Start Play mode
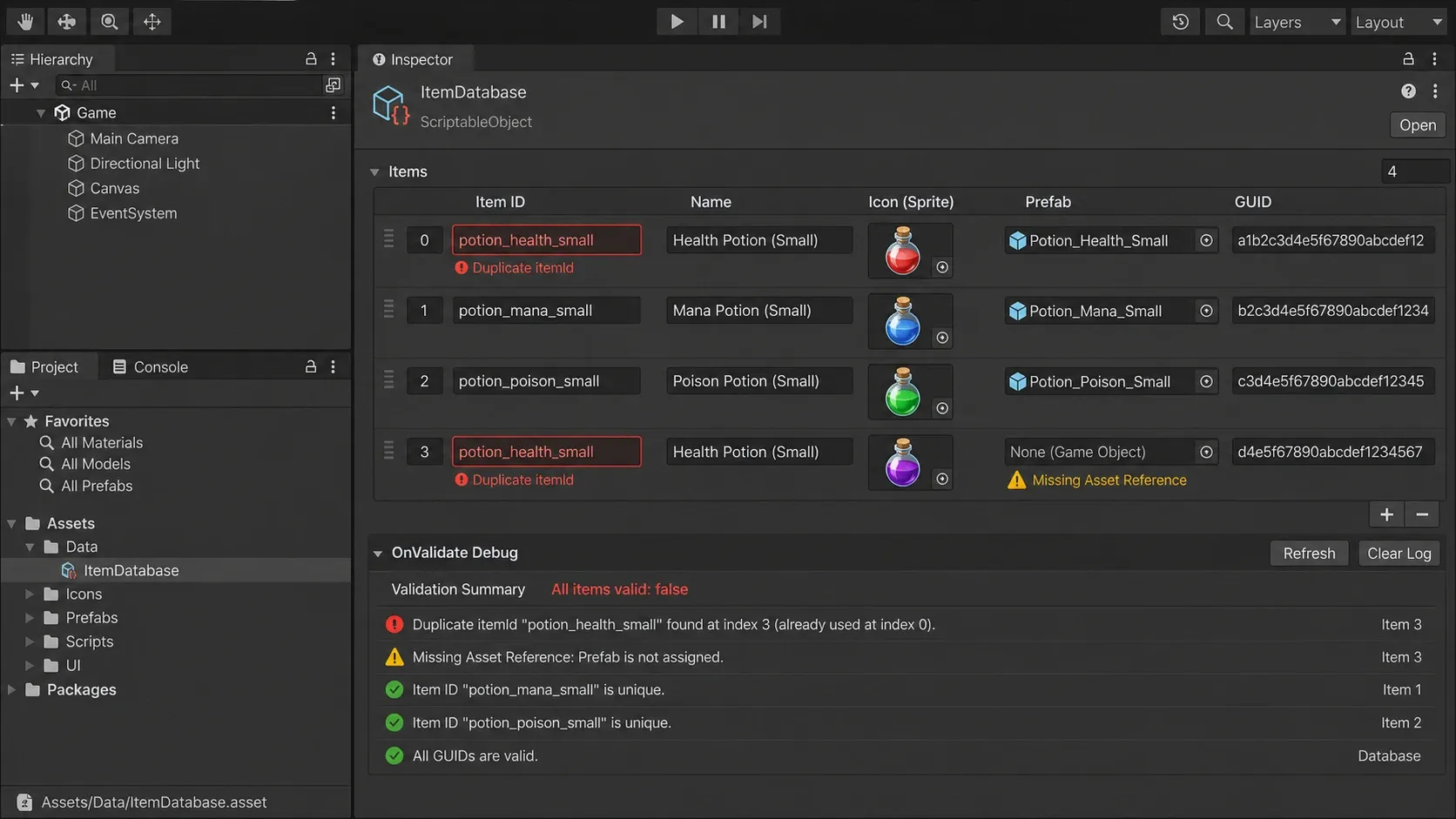 (x=677, y=22)
